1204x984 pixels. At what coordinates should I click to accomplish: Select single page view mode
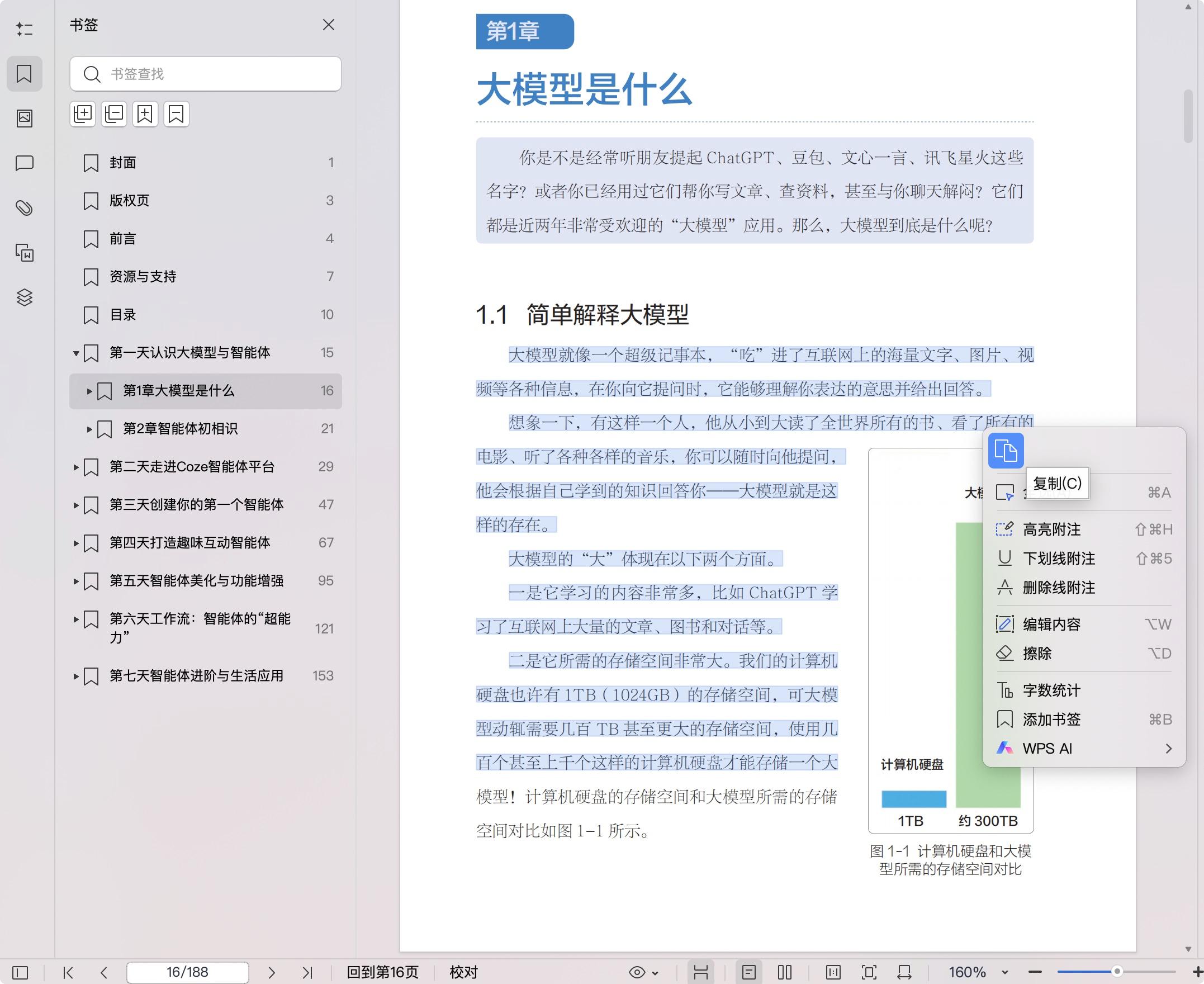749,973
